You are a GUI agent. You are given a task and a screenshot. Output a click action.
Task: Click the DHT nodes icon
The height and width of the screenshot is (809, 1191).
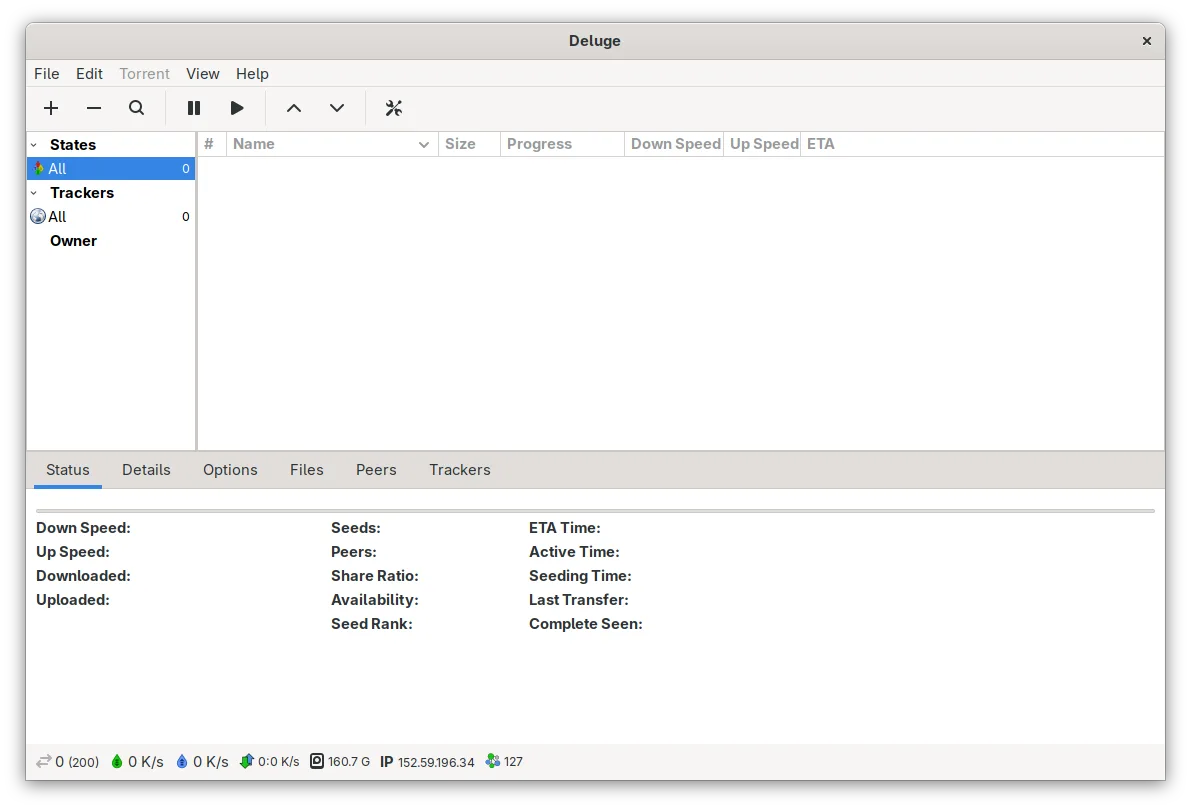point(492,761)
